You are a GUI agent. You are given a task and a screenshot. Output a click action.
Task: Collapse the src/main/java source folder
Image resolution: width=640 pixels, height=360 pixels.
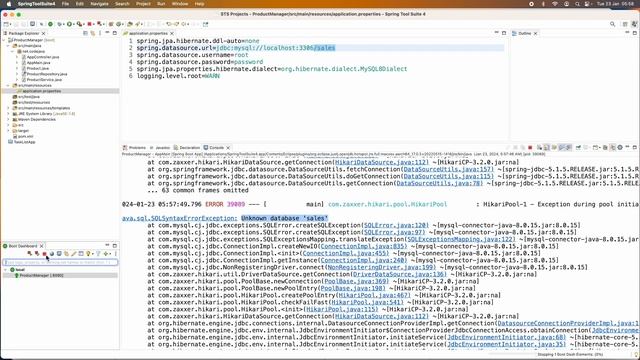pos(8,46)
